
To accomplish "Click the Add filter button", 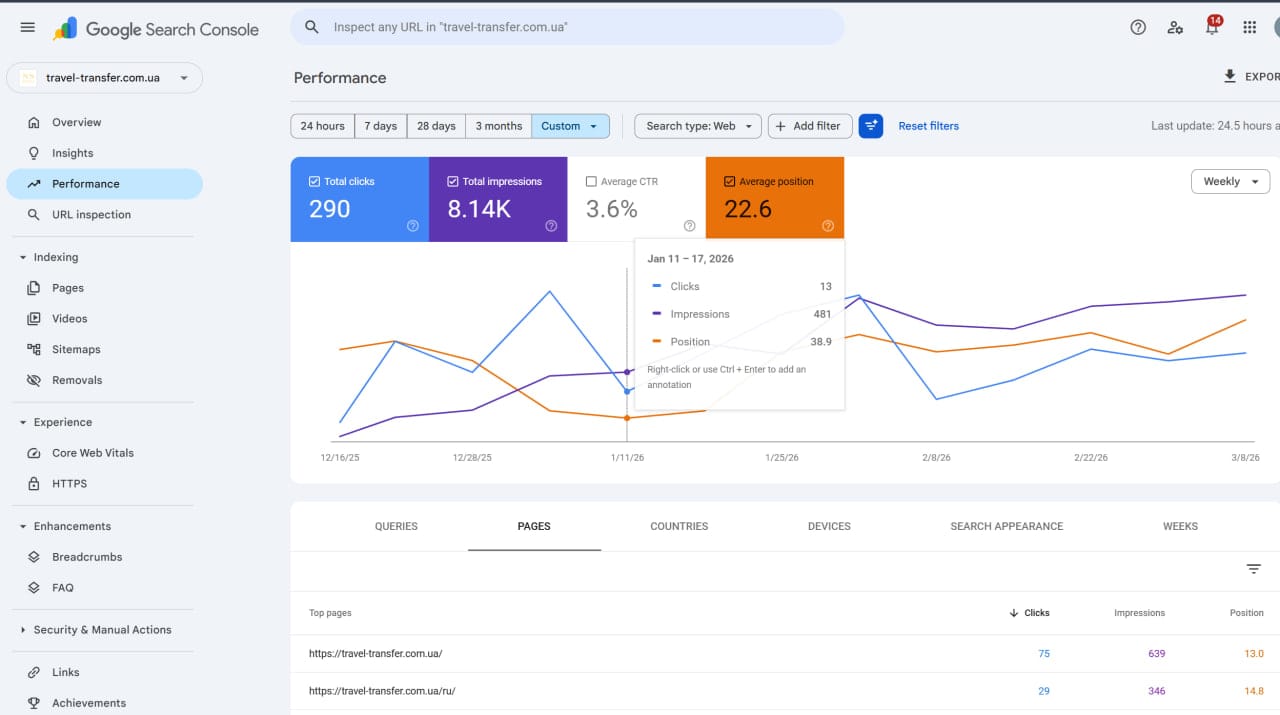I will [810, 126].
